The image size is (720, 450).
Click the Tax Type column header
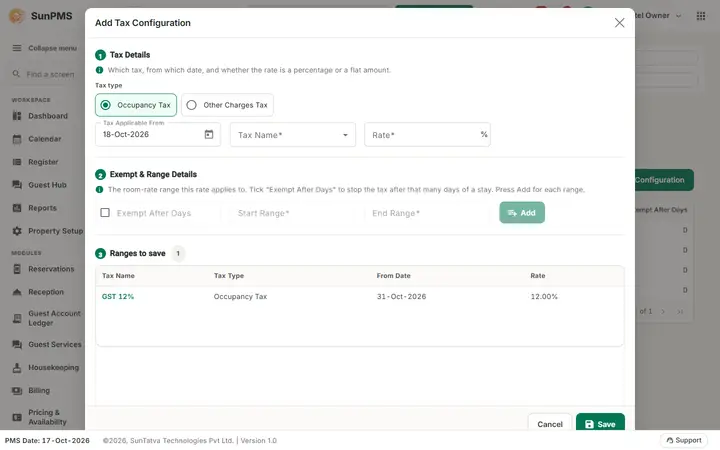coord(229,276)
